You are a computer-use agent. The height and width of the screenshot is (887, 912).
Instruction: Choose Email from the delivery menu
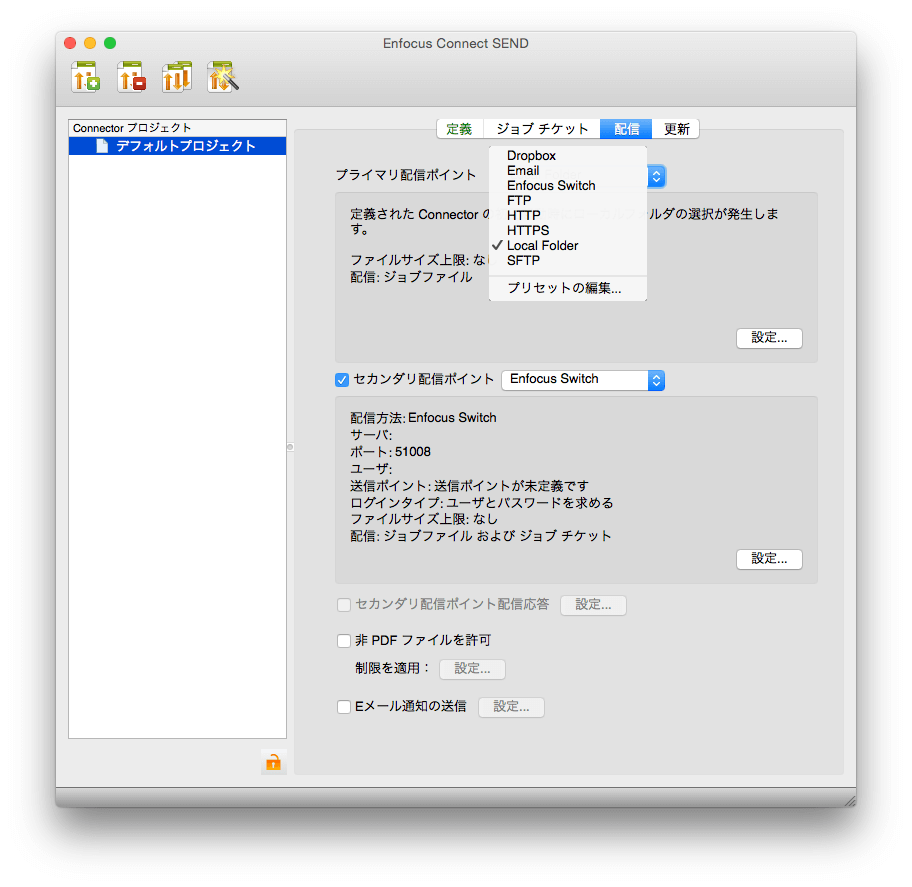(x=568, y=170)
